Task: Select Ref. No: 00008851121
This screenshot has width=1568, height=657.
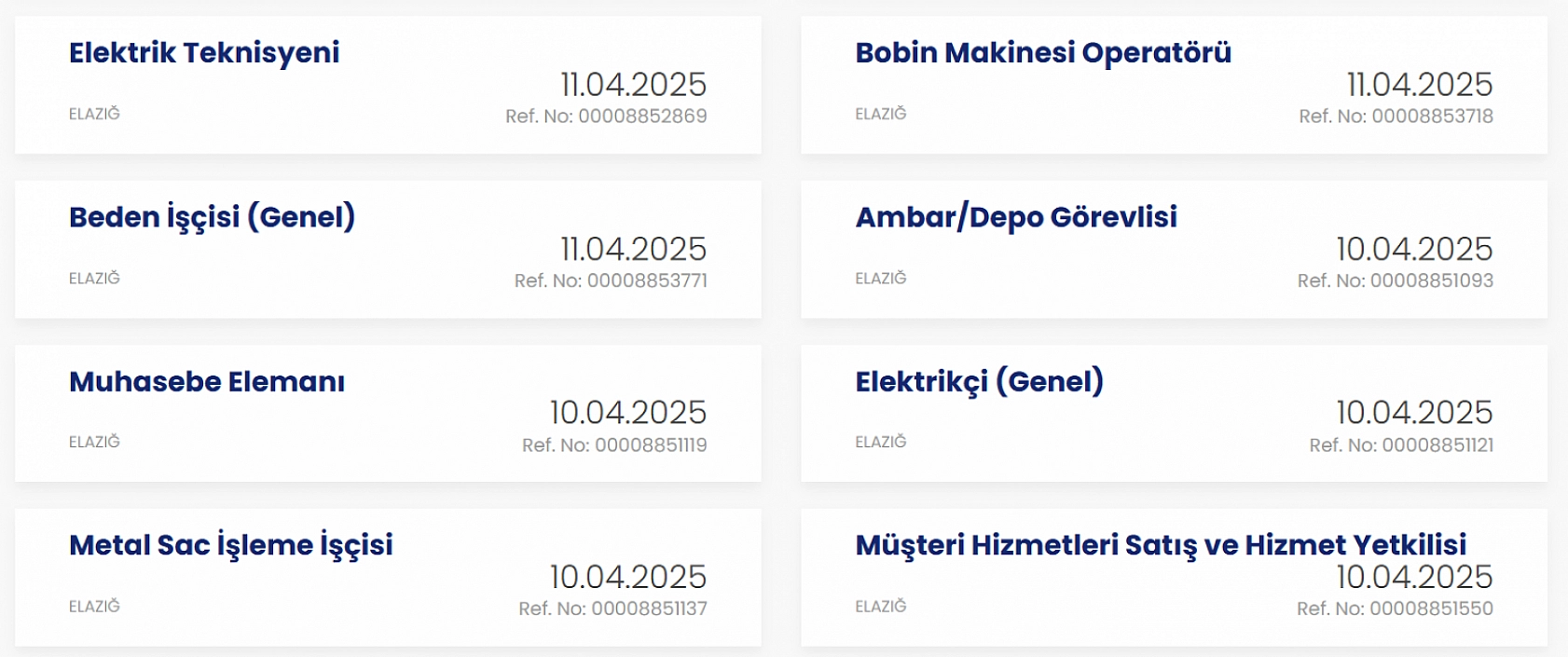Action: [1401, 445]
